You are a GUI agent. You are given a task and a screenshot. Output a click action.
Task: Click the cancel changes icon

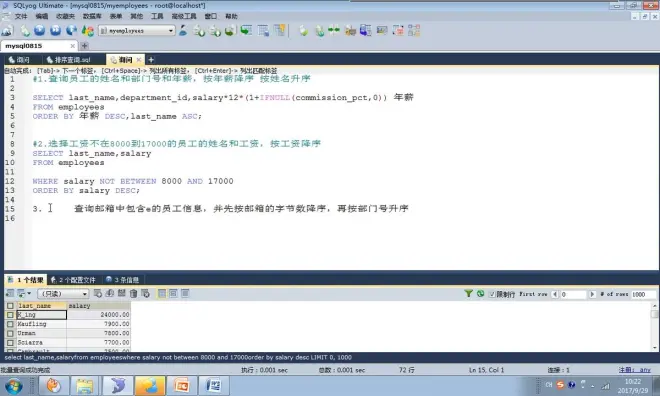[146, 294]
